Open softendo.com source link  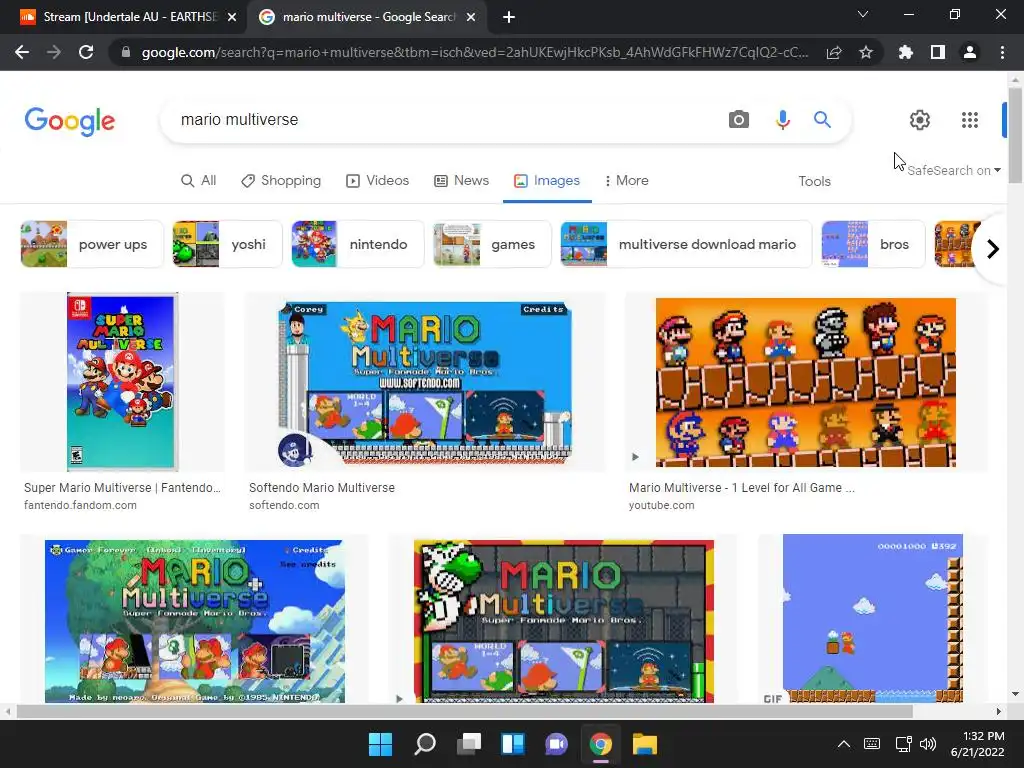(284, 505)
